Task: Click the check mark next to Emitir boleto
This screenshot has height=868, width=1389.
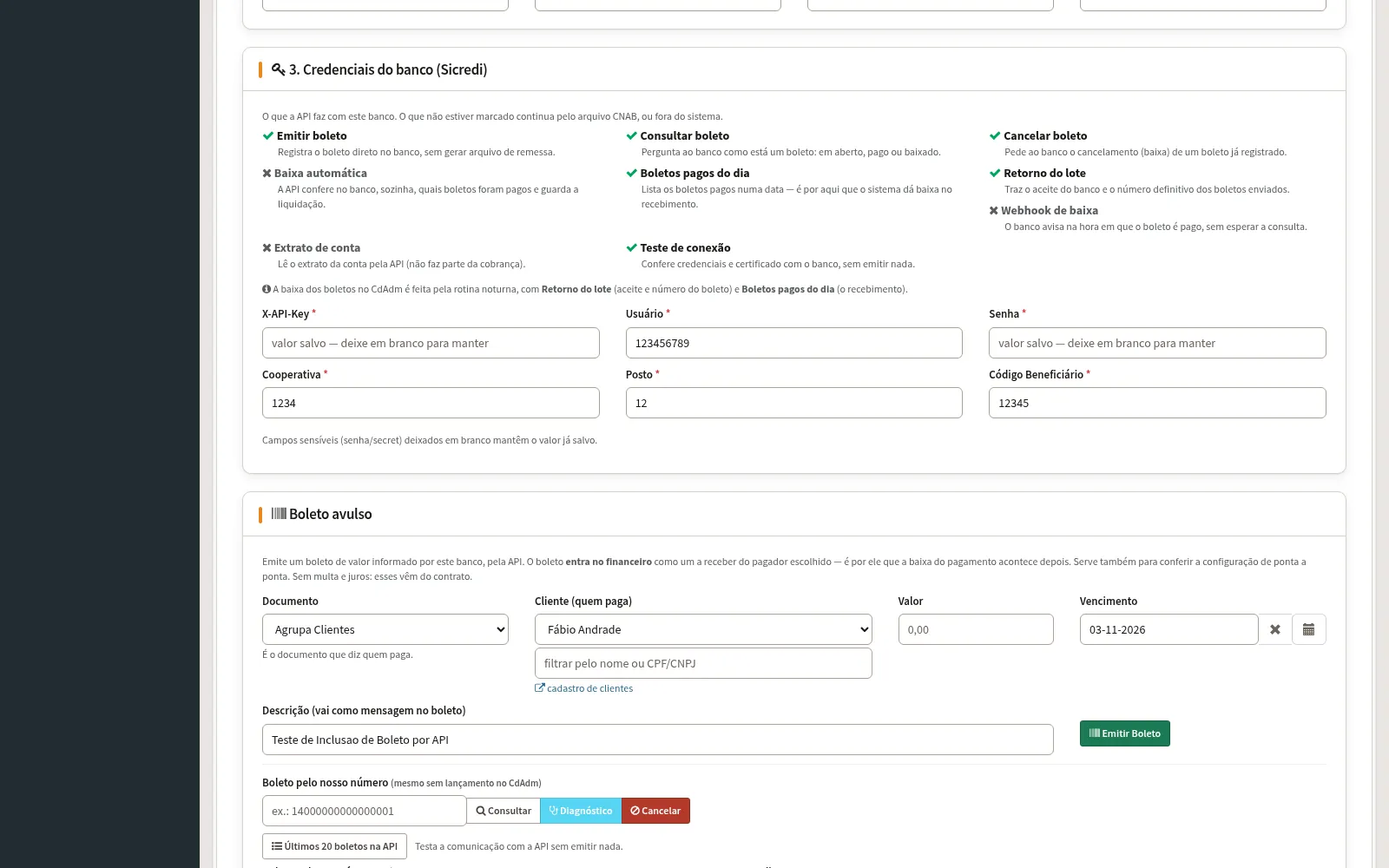Action: pos(268,135)
